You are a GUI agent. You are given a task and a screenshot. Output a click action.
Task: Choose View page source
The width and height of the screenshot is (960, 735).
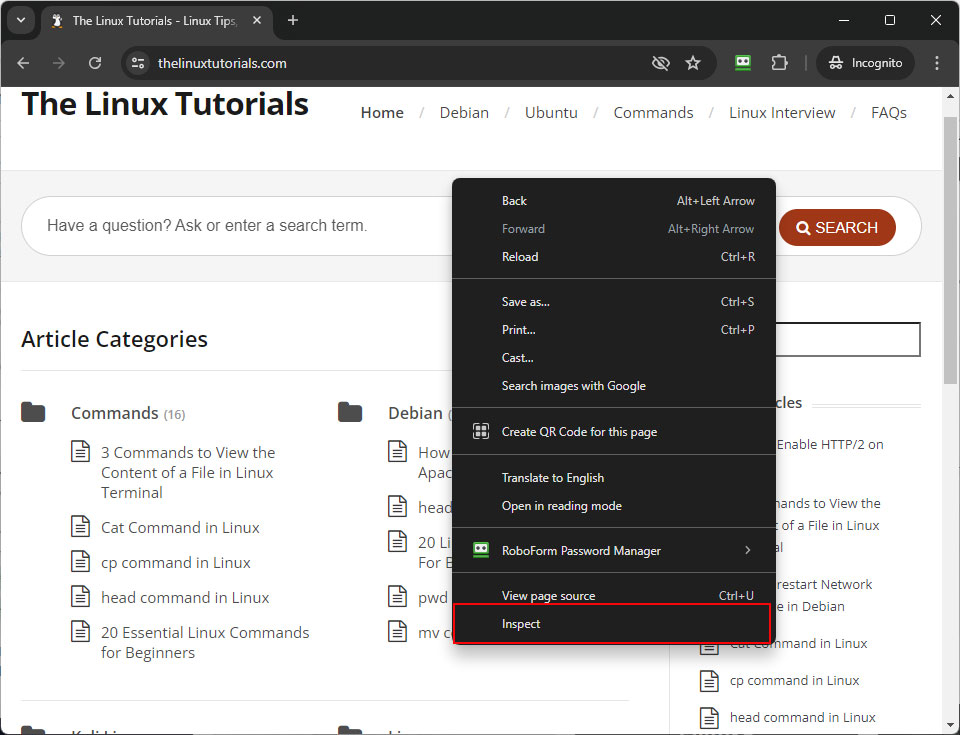pos(614,595)
